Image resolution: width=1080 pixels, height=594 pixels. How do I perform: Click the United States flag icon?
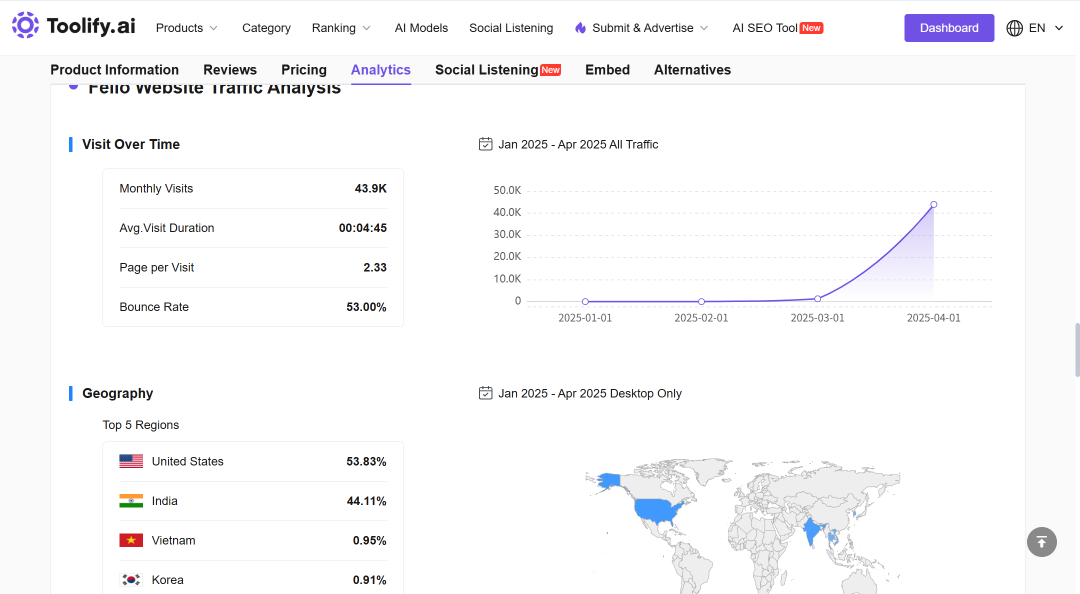click(x=131, y=461)
